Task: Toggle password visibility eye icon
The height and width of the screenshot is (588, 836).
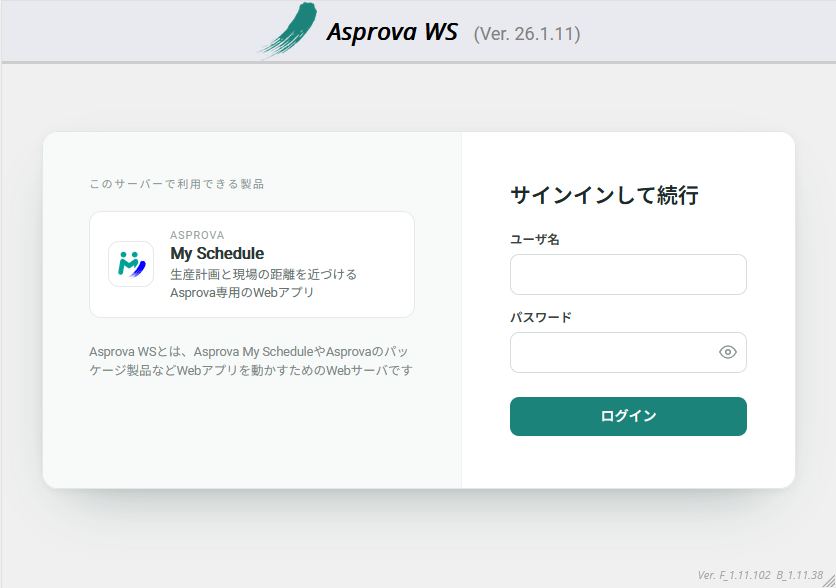Action: [727, 352]
